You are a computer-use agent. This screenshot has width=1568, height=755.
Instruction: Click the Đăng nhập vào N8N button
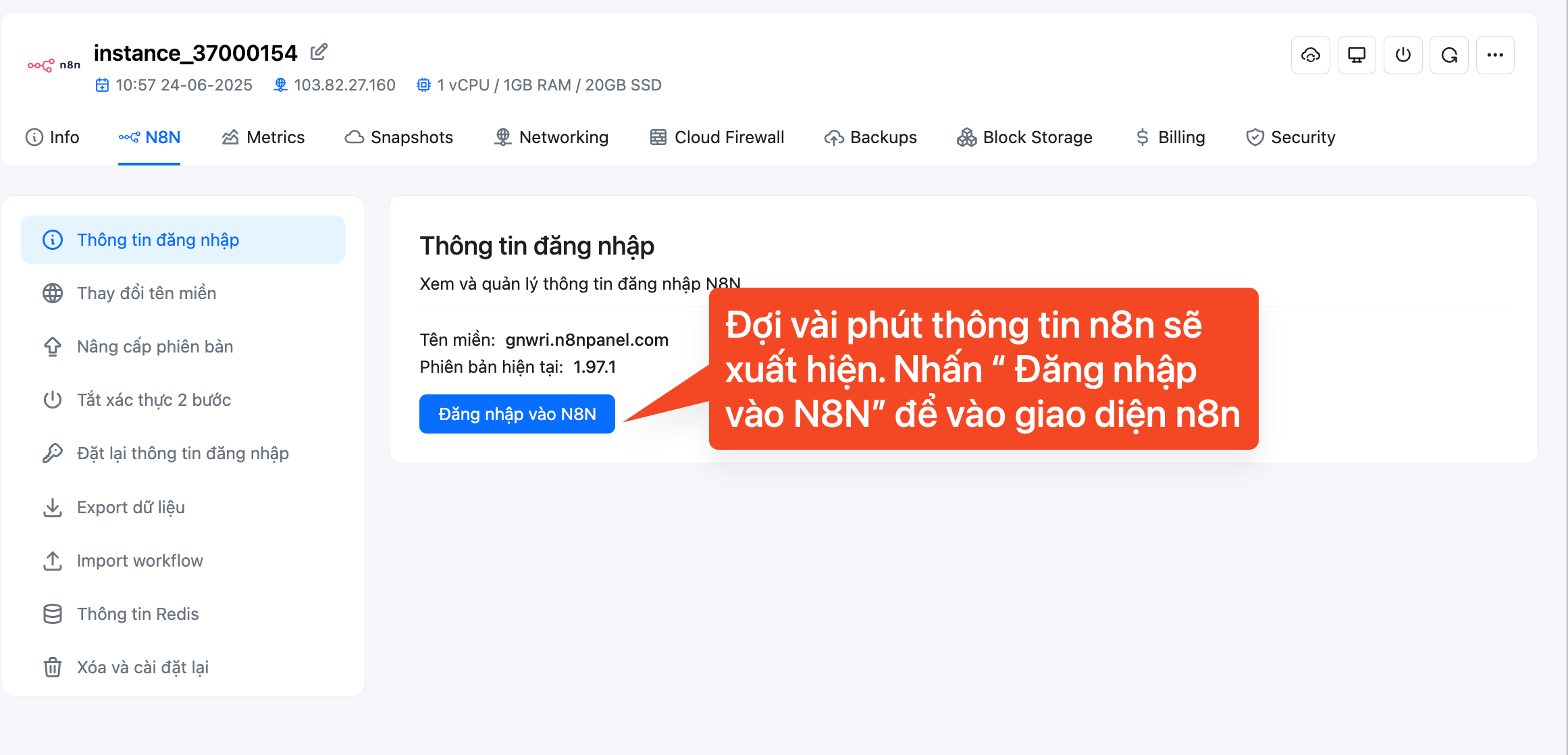tap(517, 414)
